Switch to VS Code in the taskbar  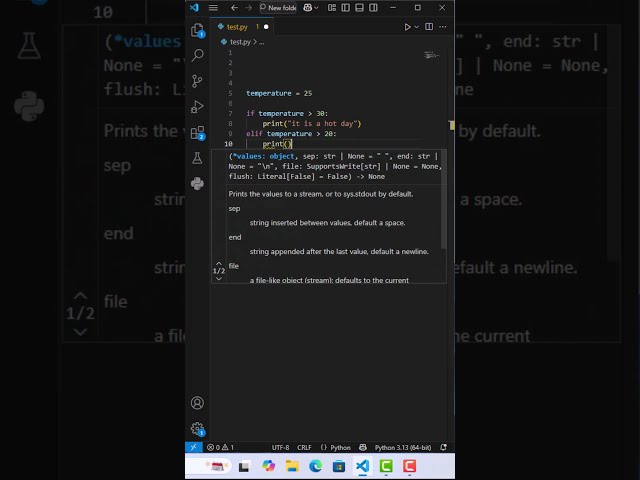tap(362, 466)
